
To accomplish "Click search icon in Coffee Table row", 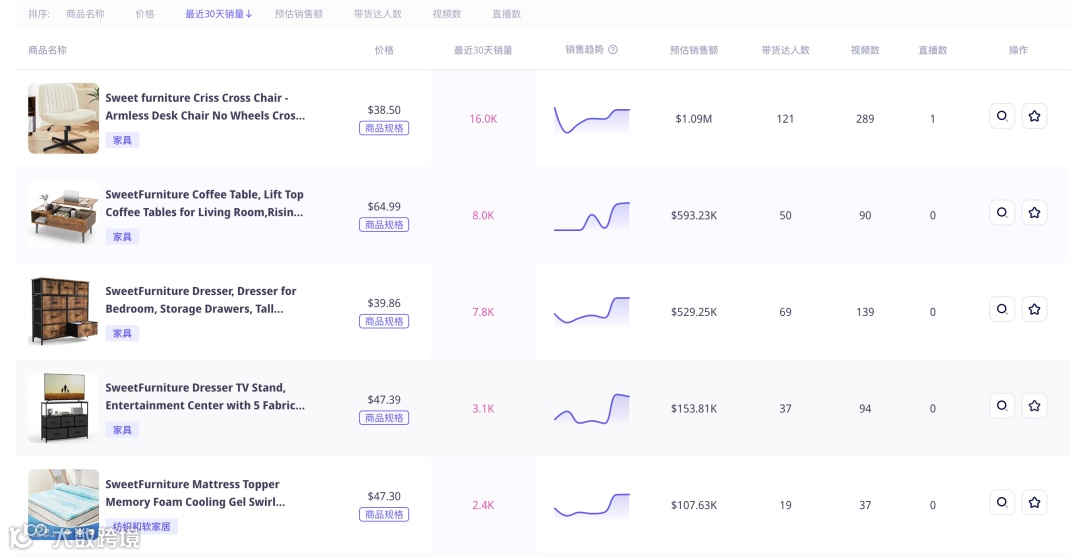I will tap(1002, 212).
